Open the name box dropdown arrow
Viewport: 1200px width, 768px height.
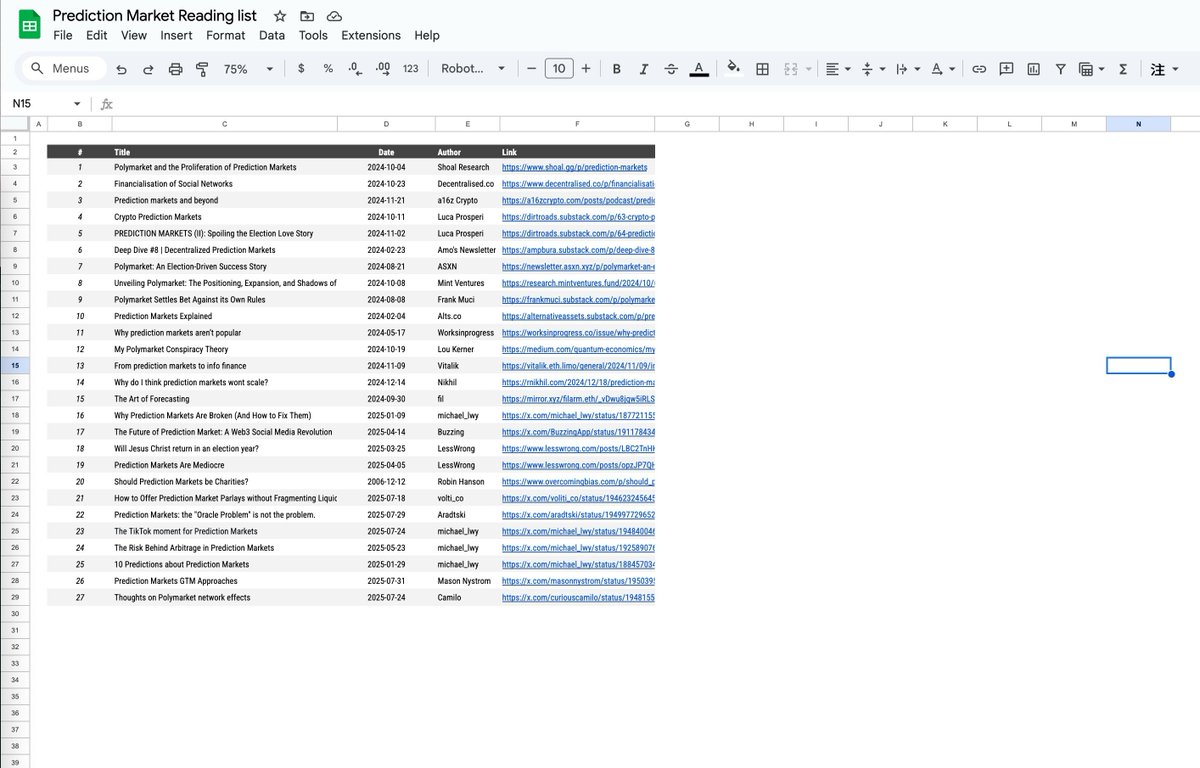pos(77,104)
